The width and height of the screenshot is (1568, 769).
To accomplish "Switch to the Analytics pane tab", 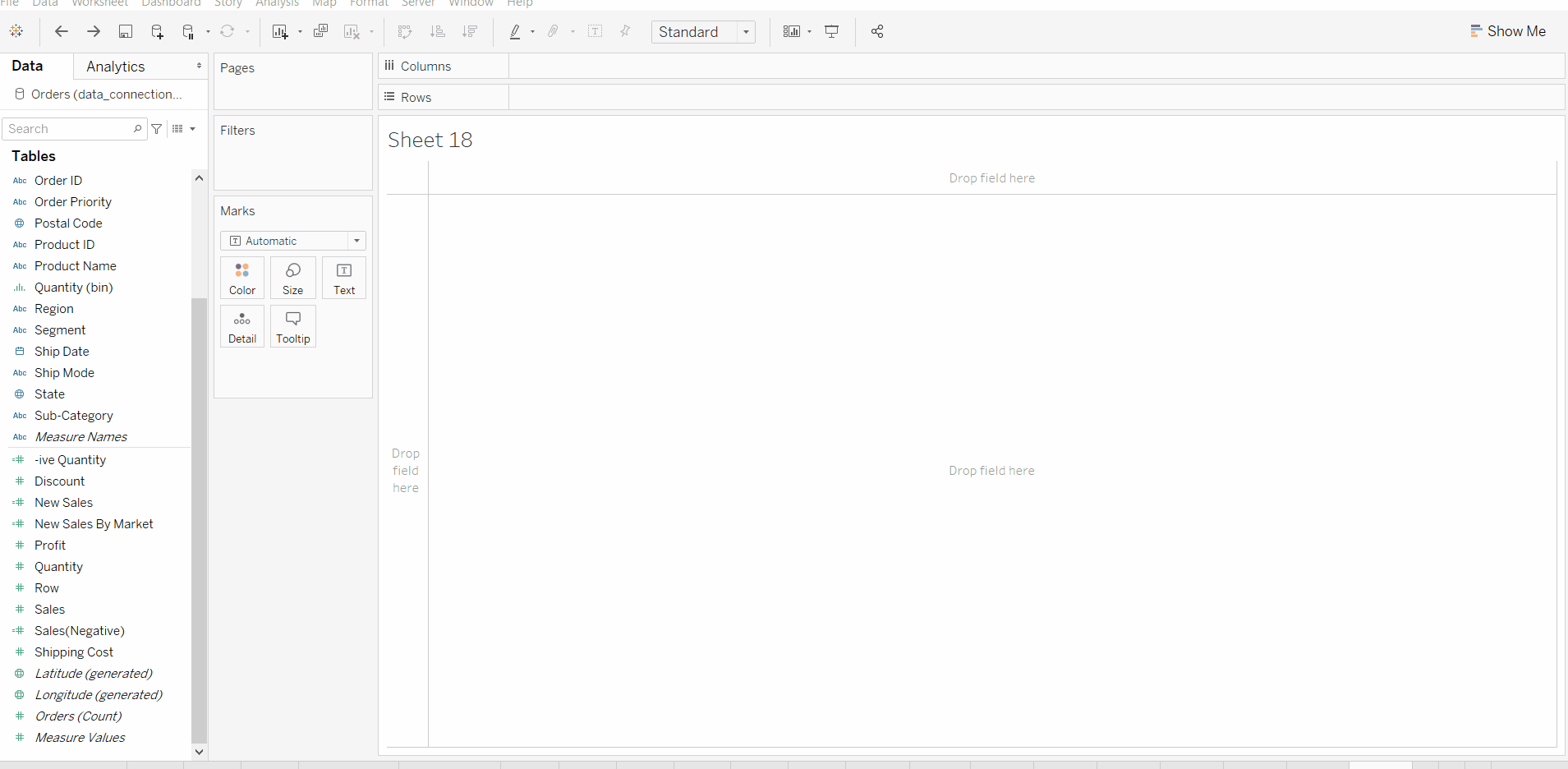I will pos(116,67).
